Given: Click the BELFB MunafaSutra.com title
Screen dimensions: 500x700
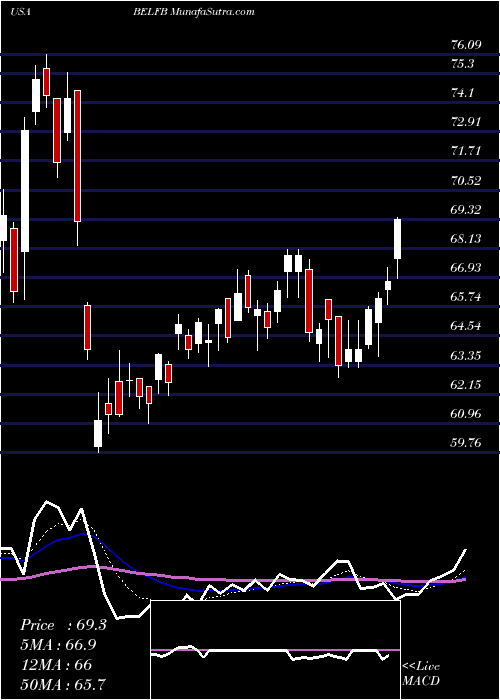Looking at the screenshot, I should click(x=194, y=12).
